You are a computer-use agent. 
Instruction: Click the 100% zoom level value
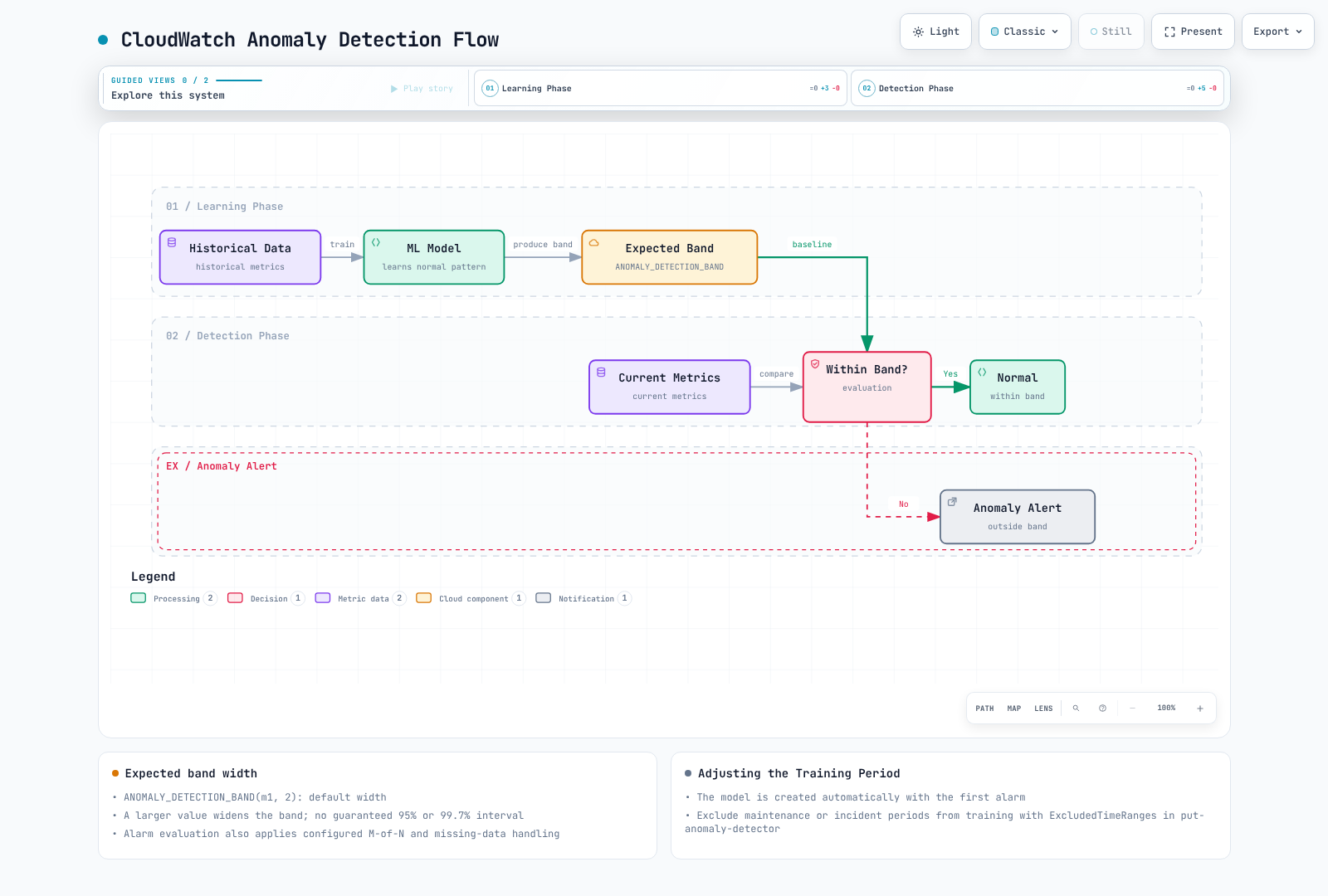(x=1166, y=708)
